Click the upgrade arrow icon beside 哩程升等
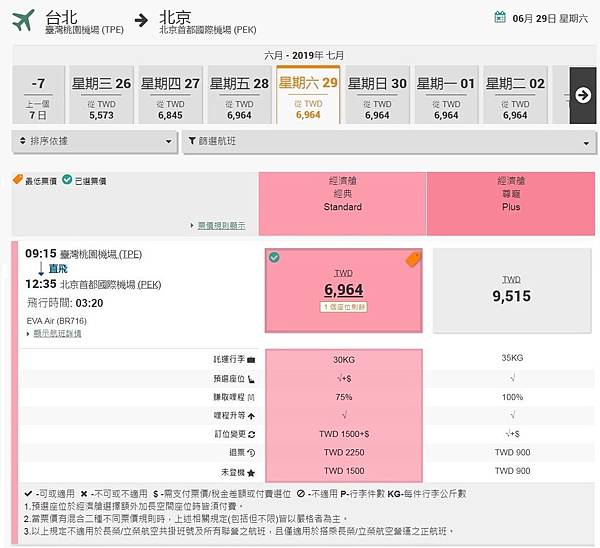600x548 pixels. pyautogui.click(x=251, y=416)
